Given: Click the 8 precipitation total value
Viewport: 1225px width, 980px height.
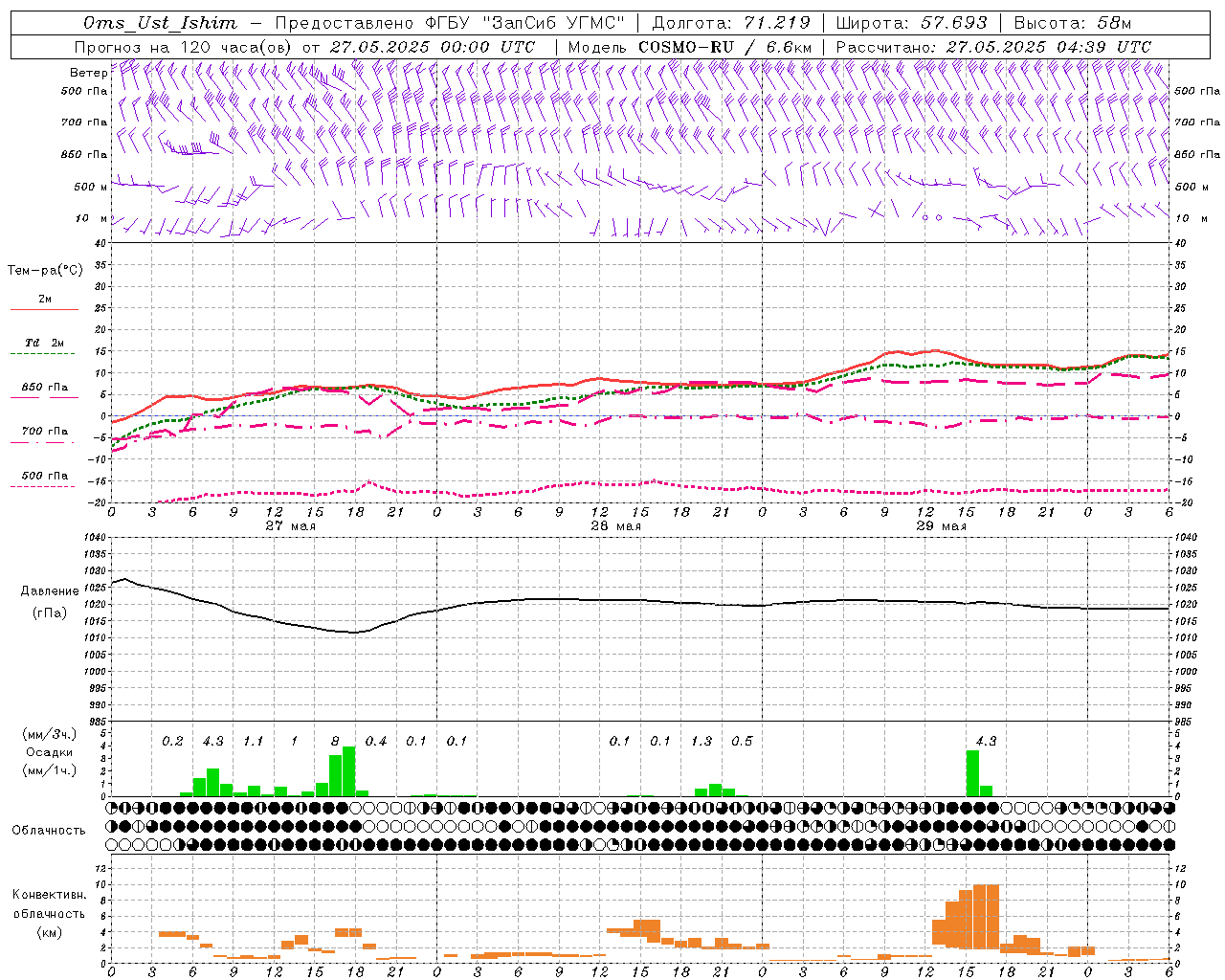Looking at the screenshot, I should [335, 741].
